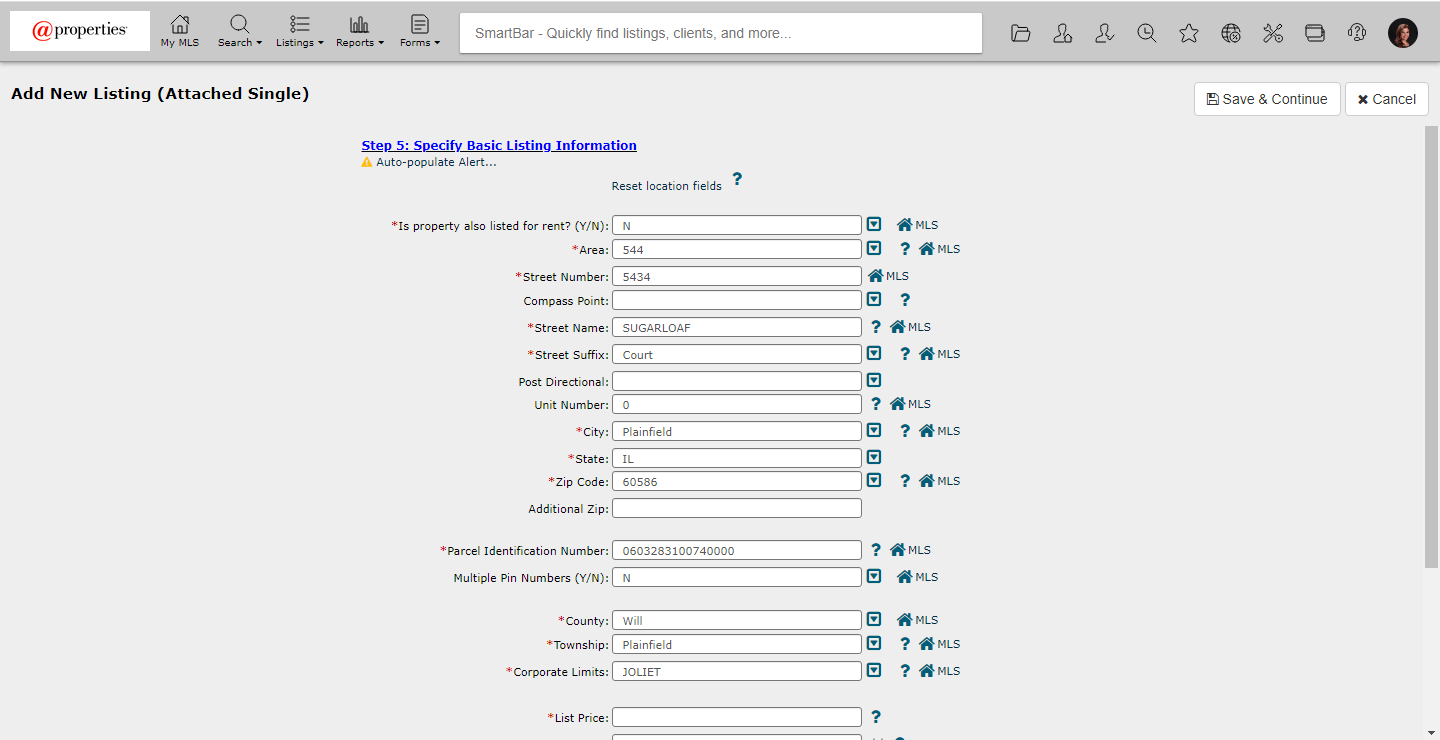The image size is (1440, 740).
Task: Click the Step 5 Specify Basic Listing Information link
Action: pos(499,146)
